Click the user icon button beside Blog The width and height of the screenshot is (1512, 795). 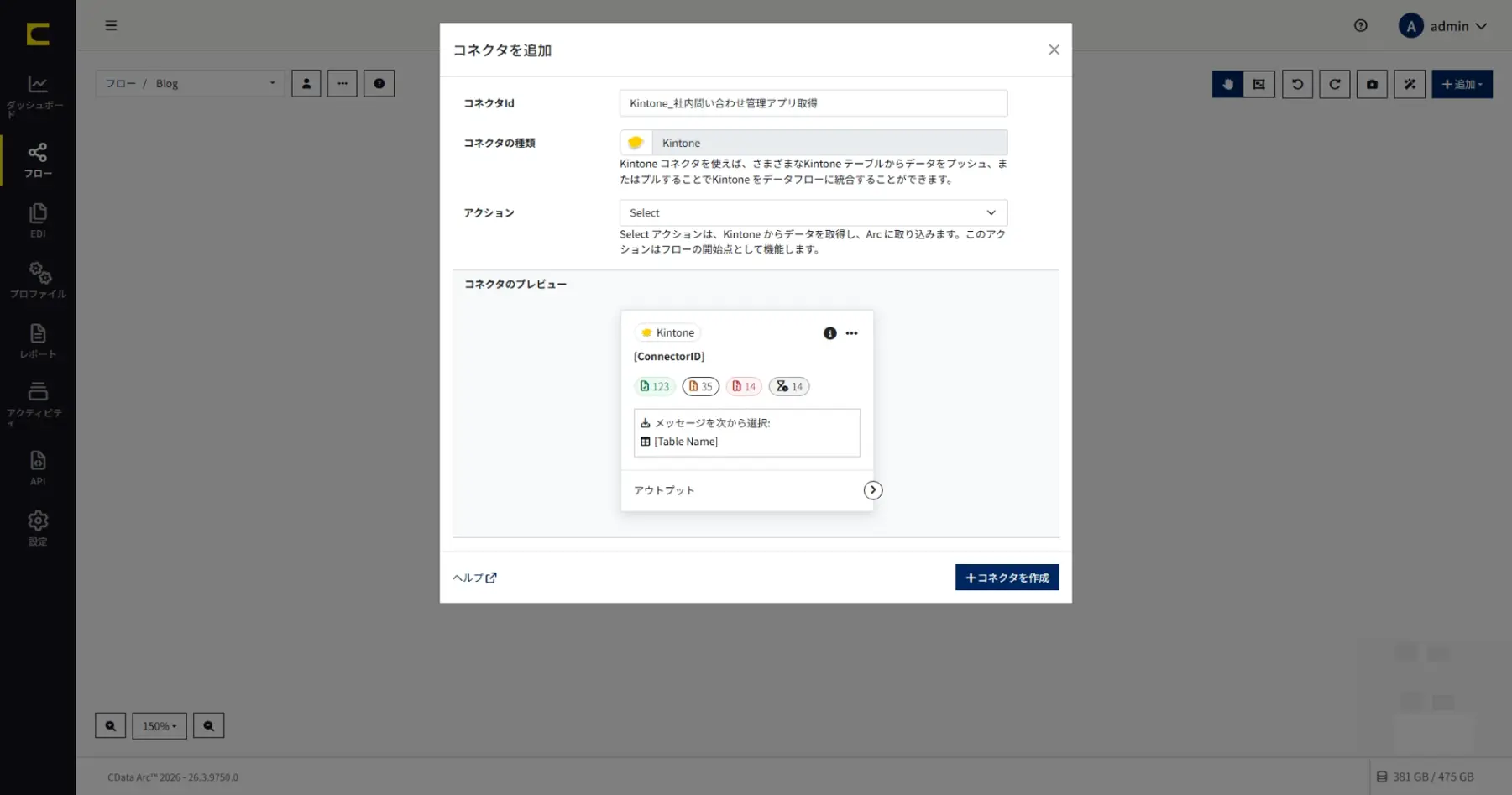click(x=306, y=83)
